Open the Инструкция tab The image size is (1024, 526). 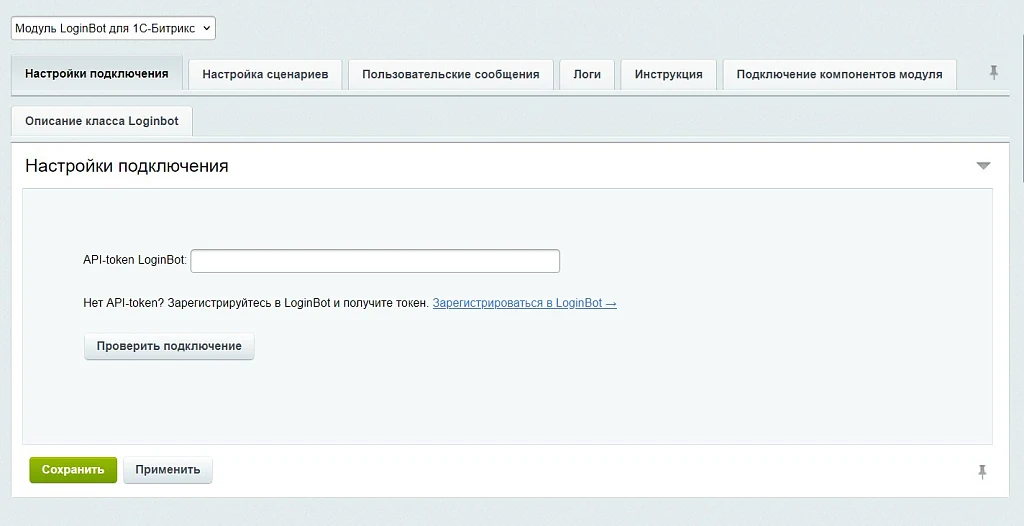[x=669, y=74]
